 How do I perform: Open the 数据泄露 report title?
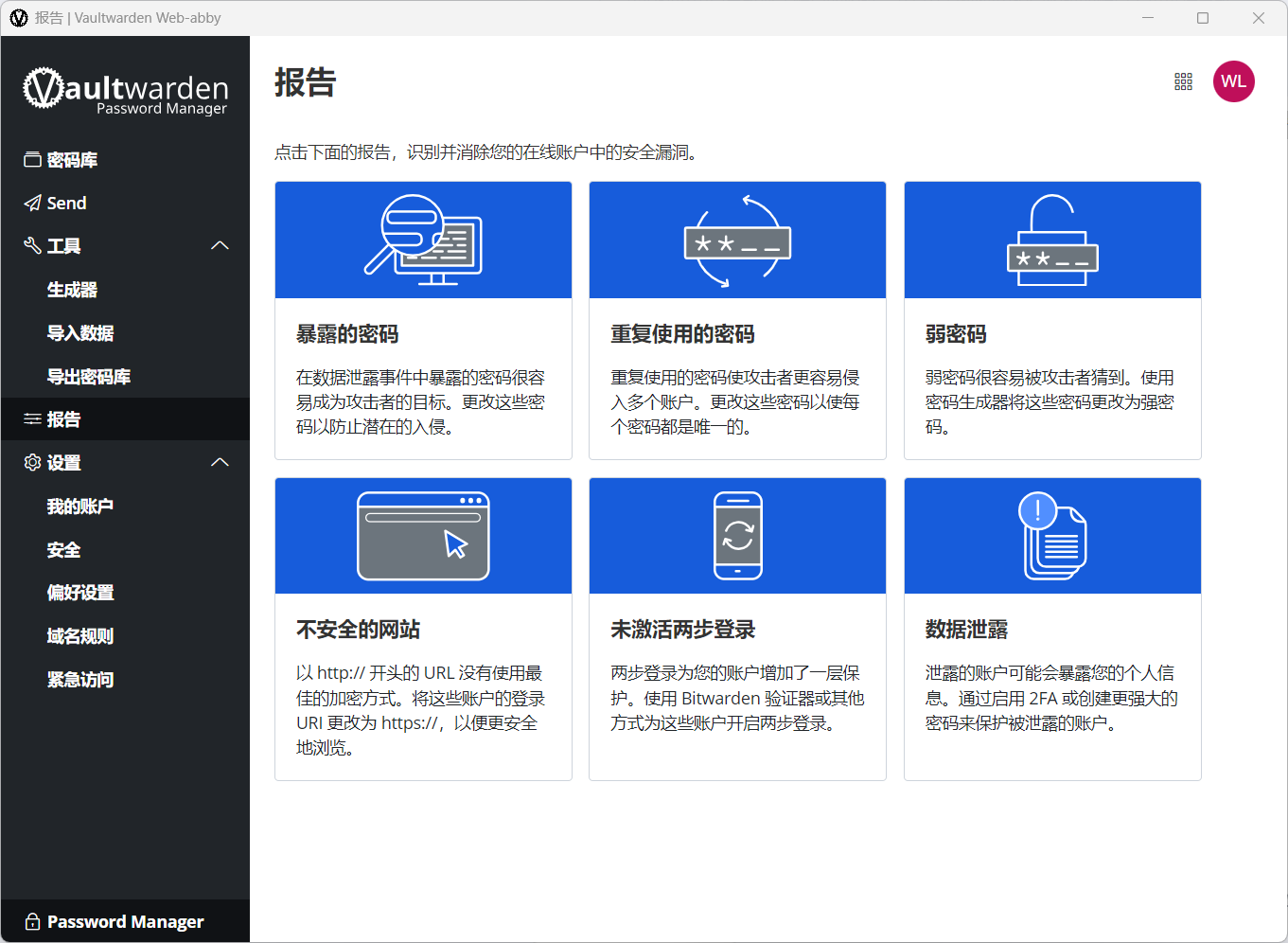click(966, 630)
